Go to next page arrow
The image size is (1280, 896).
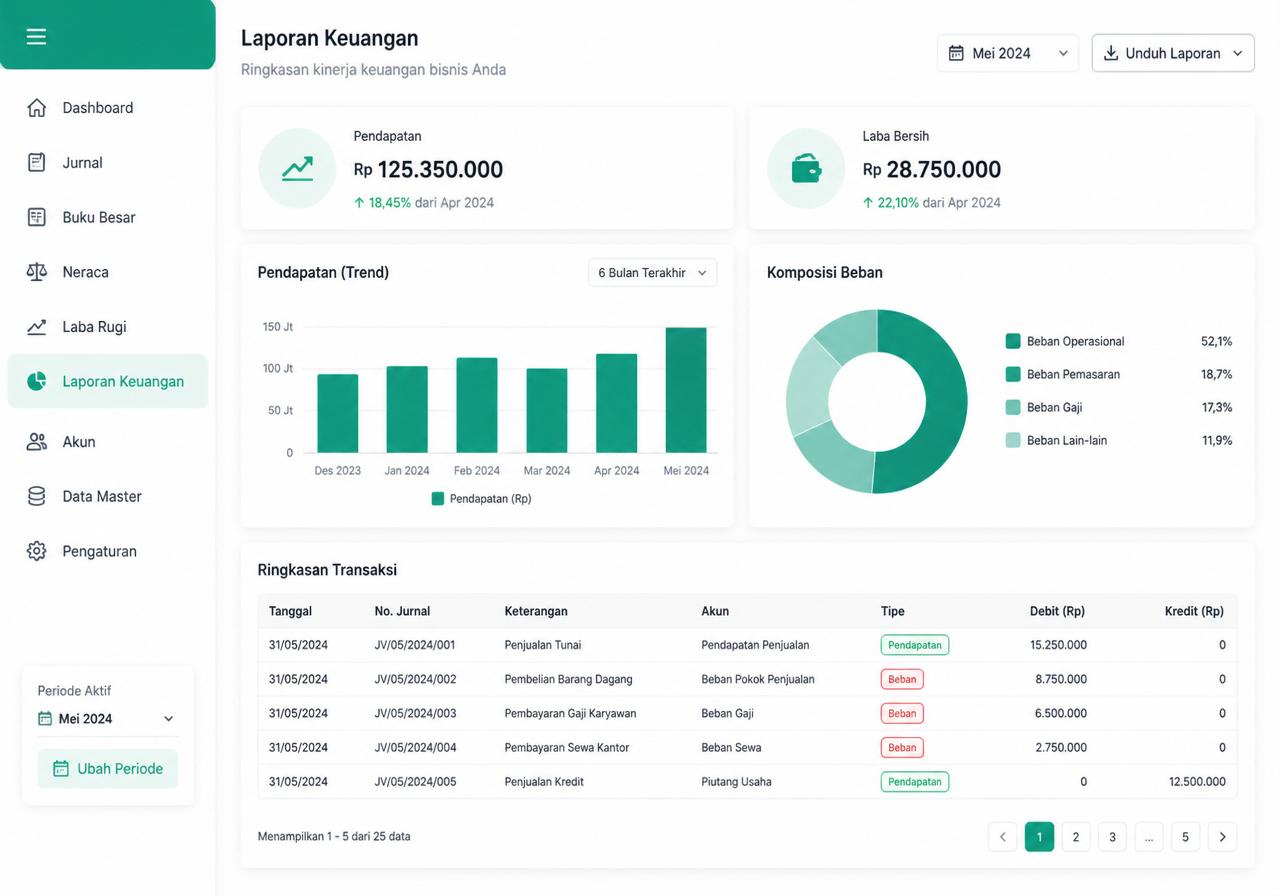tap(1222, 837)
